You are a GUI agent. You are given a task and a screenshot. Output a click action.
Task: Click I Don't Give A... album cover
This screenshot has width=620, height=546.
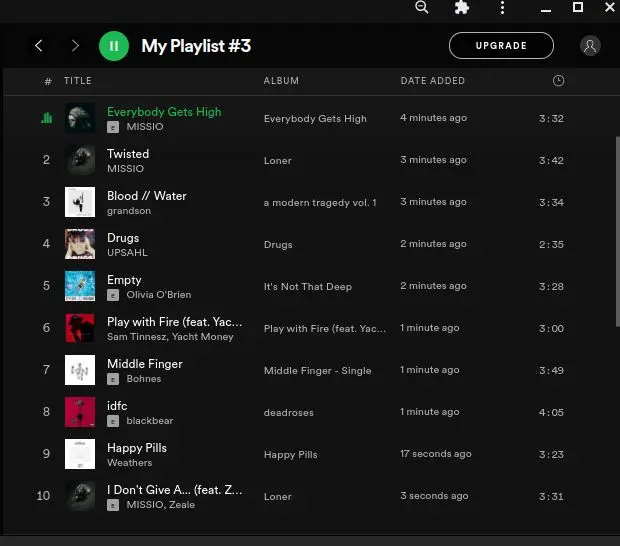click(x=80, y=496)
